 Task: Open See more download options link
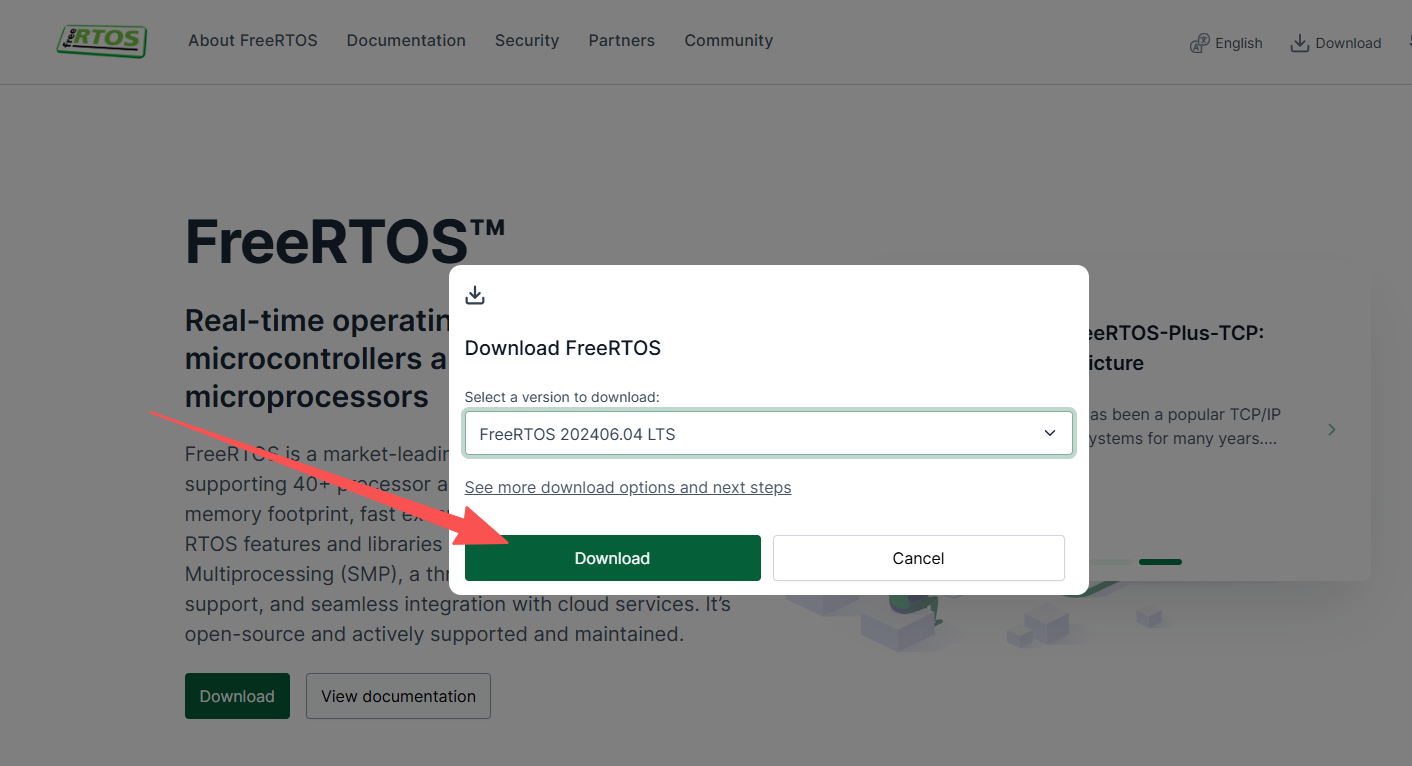click(x=628, y=487)
